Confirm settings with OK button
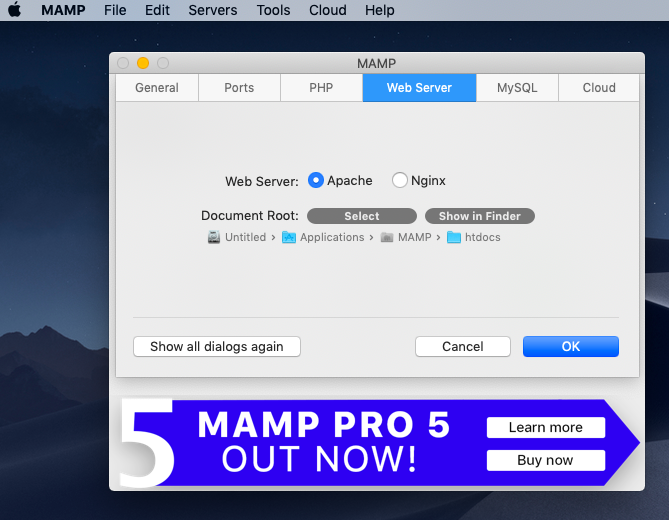 pyautogui.click(x=570, y=347)
